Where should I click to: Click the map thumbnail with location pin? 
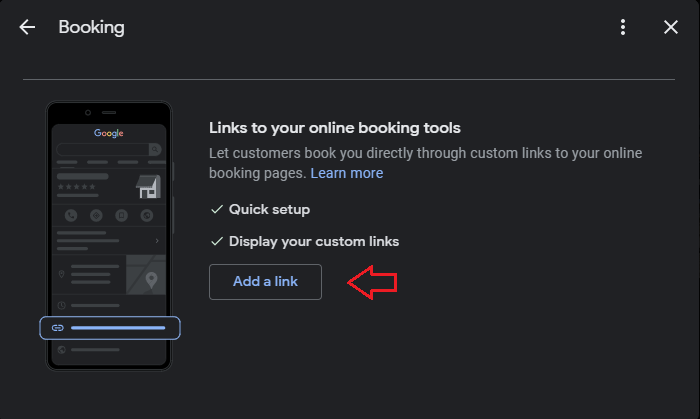(x=146, y=274)
